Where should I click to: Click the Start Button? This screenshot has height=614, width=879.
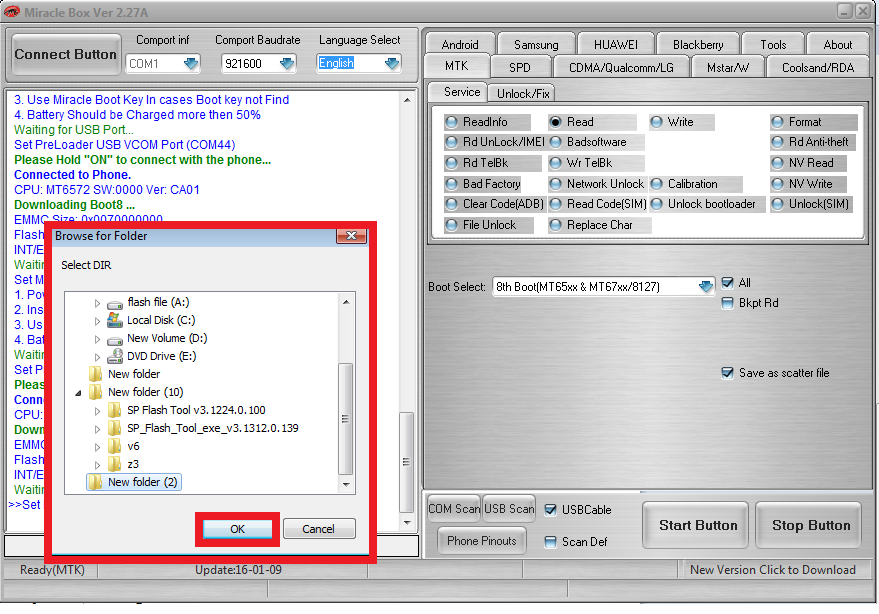698,525
